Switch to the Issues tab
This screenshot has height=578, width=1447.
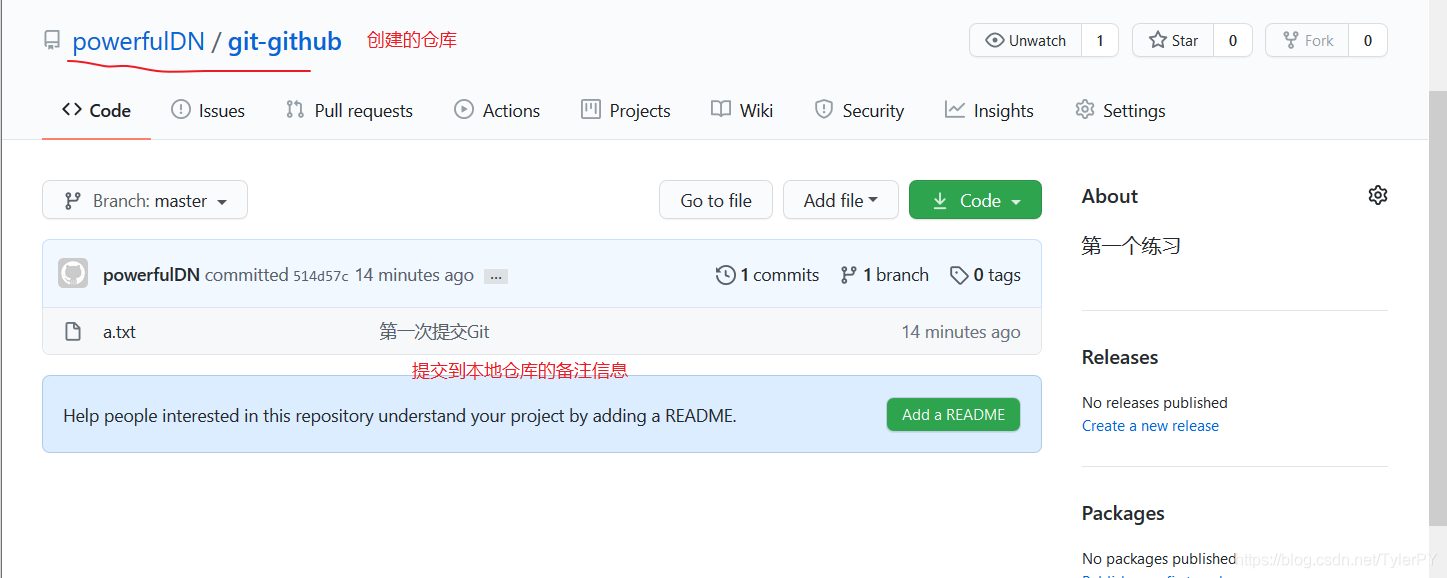coord(208,111)
